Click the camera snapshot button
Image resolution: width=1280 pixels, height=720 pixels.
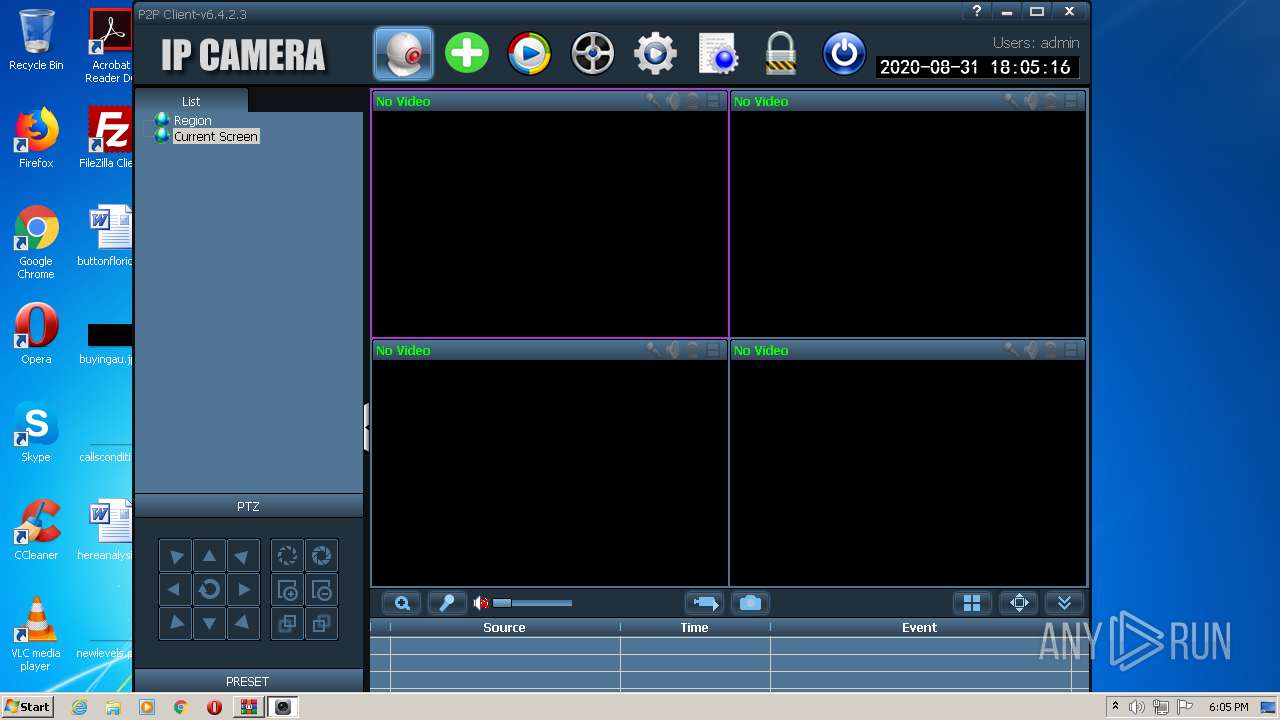coord(751,603)
